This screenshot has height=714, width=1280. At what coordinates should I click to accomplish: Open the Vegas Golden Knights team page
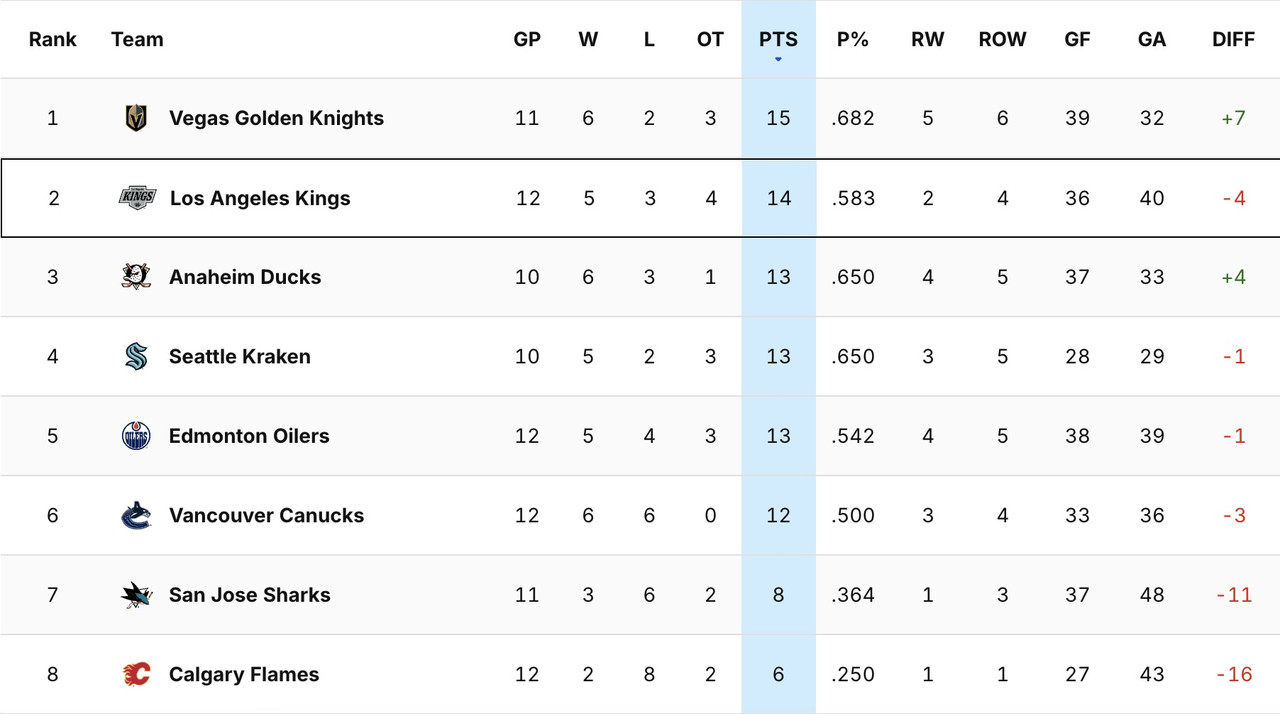pos(276,117)
